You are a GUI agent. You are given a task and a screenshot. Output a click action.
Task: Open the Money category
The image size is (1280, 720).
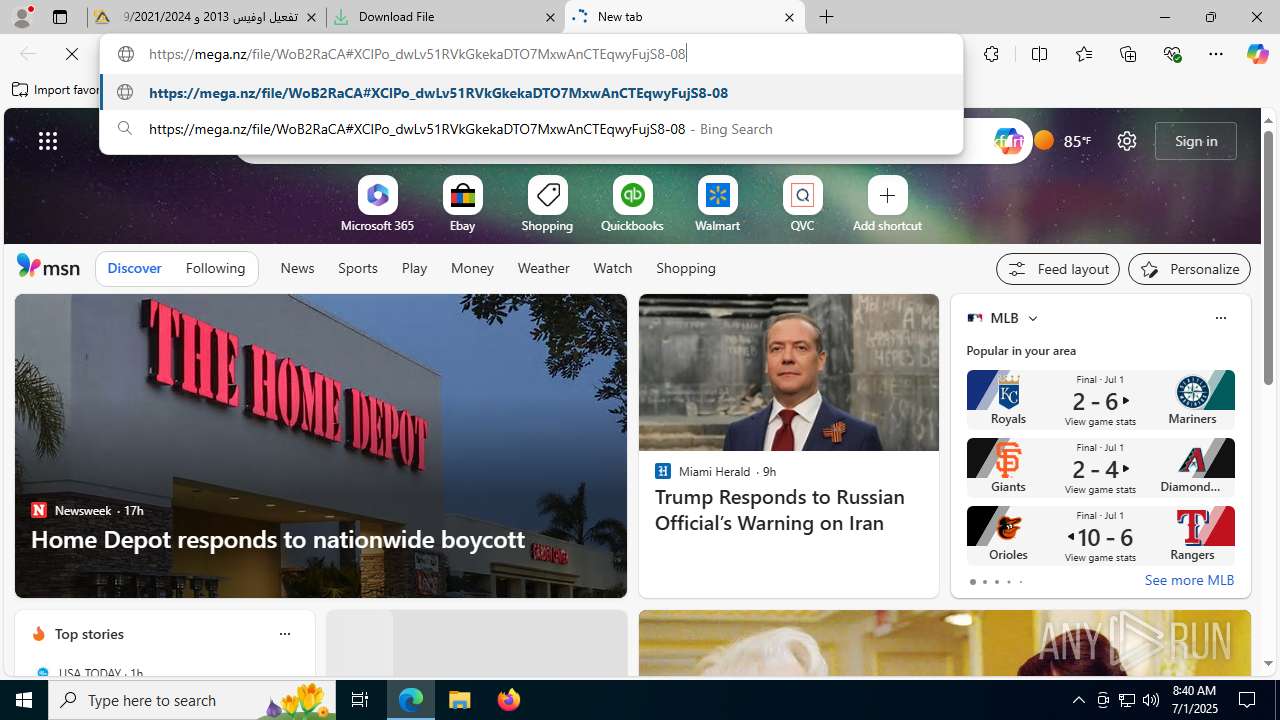coord(472,268)
